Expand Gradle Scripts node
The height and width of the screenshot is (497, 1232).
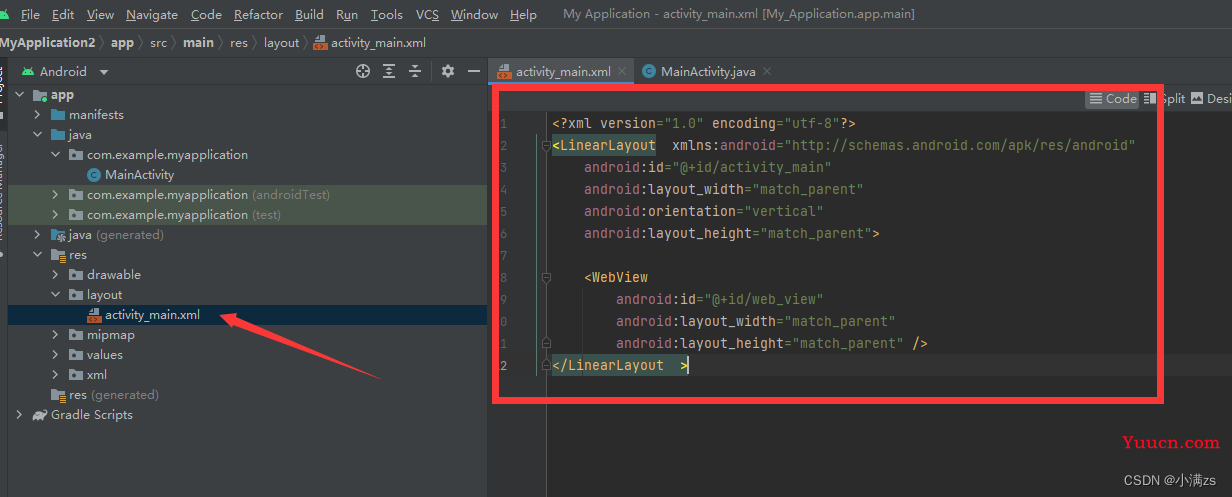[20, 415]
